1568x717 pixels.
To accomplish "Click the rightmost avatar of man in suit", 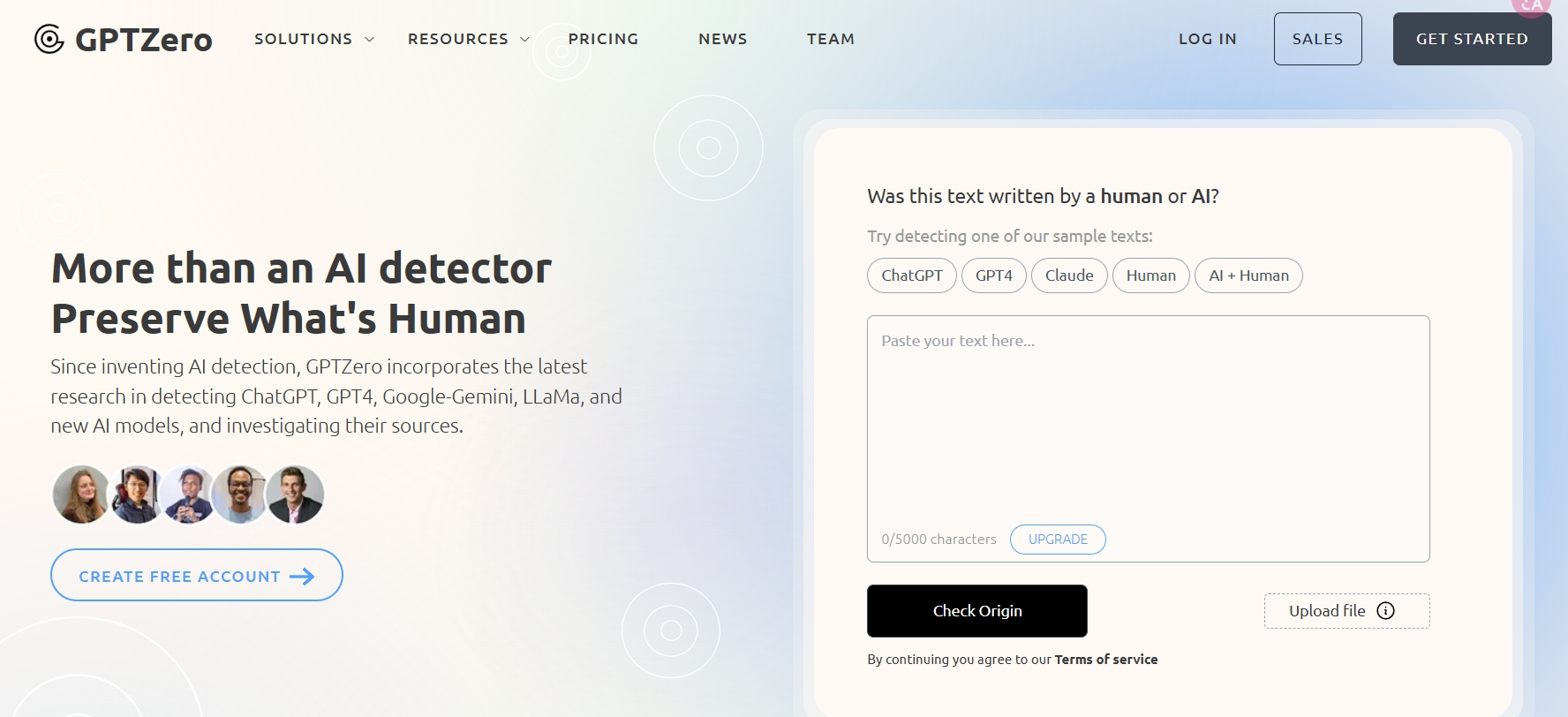I will pos(296,494).
